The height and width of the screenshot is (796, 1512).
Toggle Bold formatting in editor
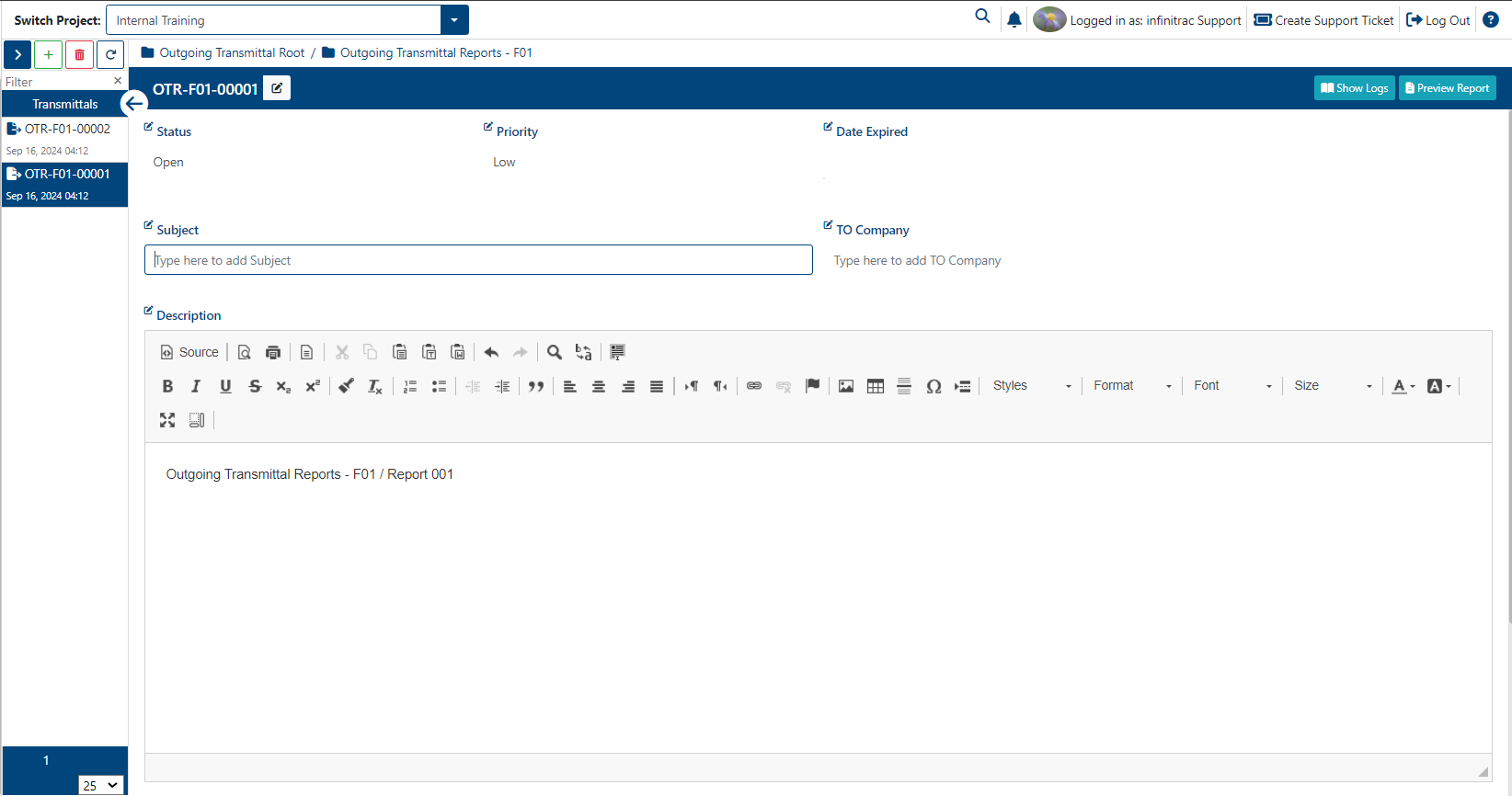167,386
